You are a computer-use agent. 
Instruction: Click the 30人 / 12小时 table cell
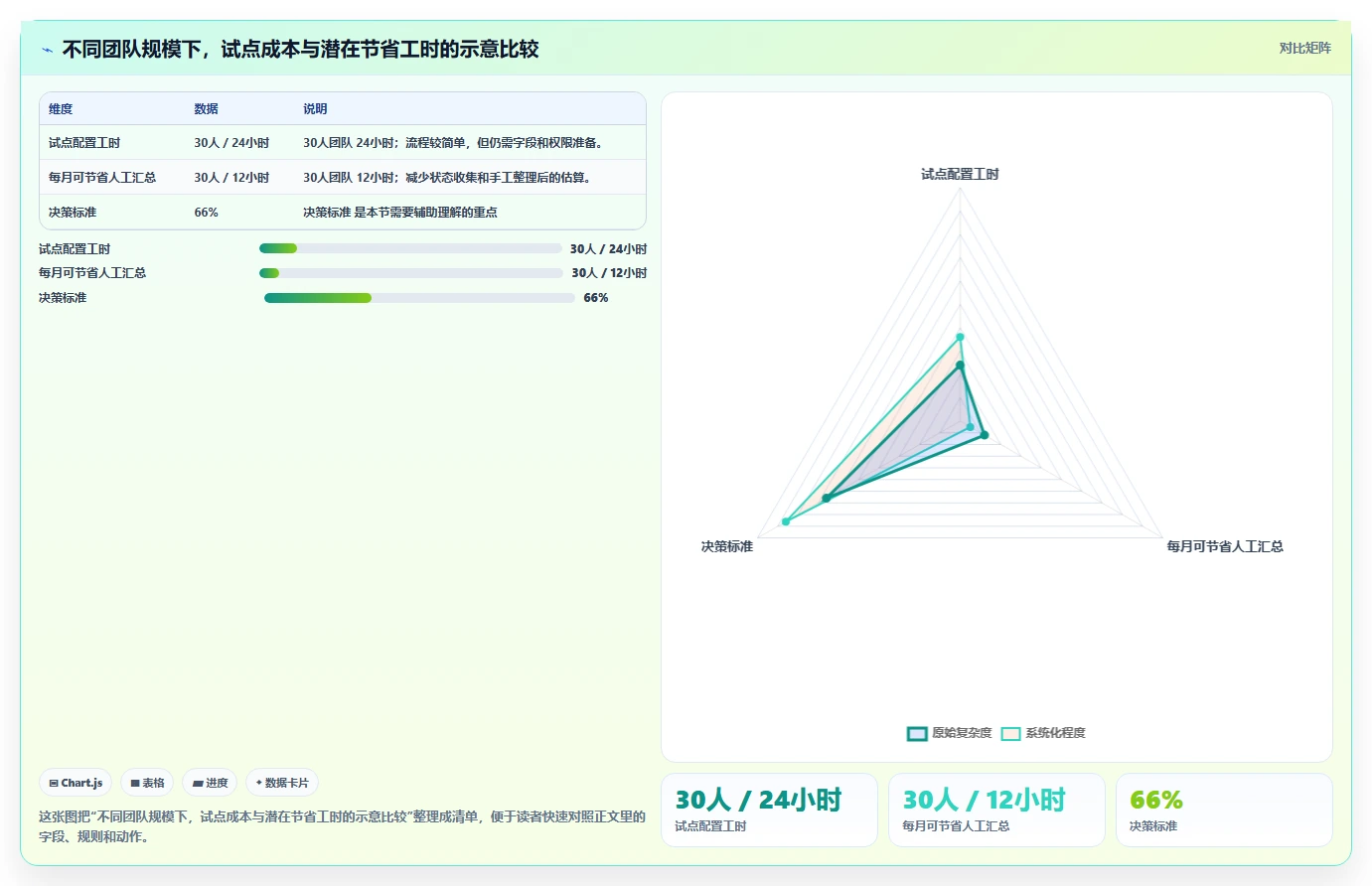(x=231, y=178)
